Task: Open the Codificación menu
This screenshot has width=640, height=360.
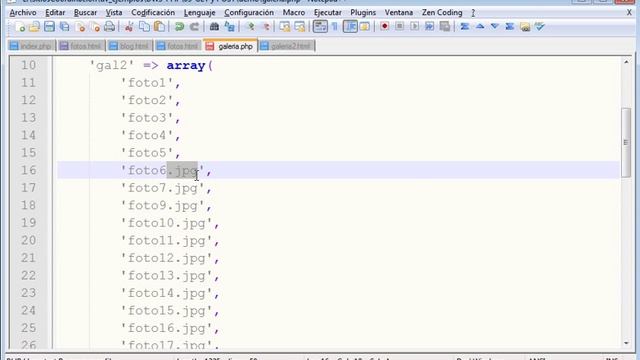Action: [153, 13]
